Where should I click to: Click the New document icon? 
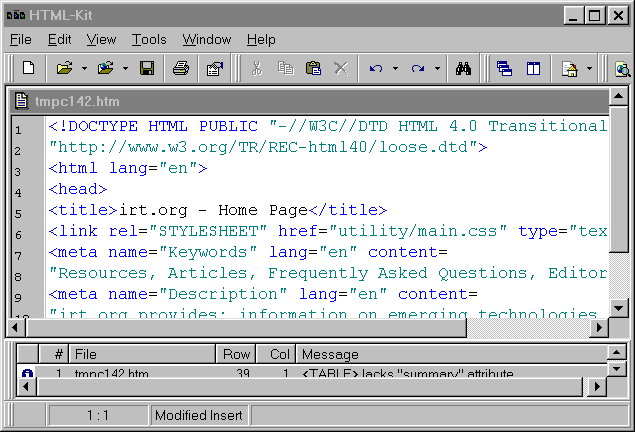(29, 69)
